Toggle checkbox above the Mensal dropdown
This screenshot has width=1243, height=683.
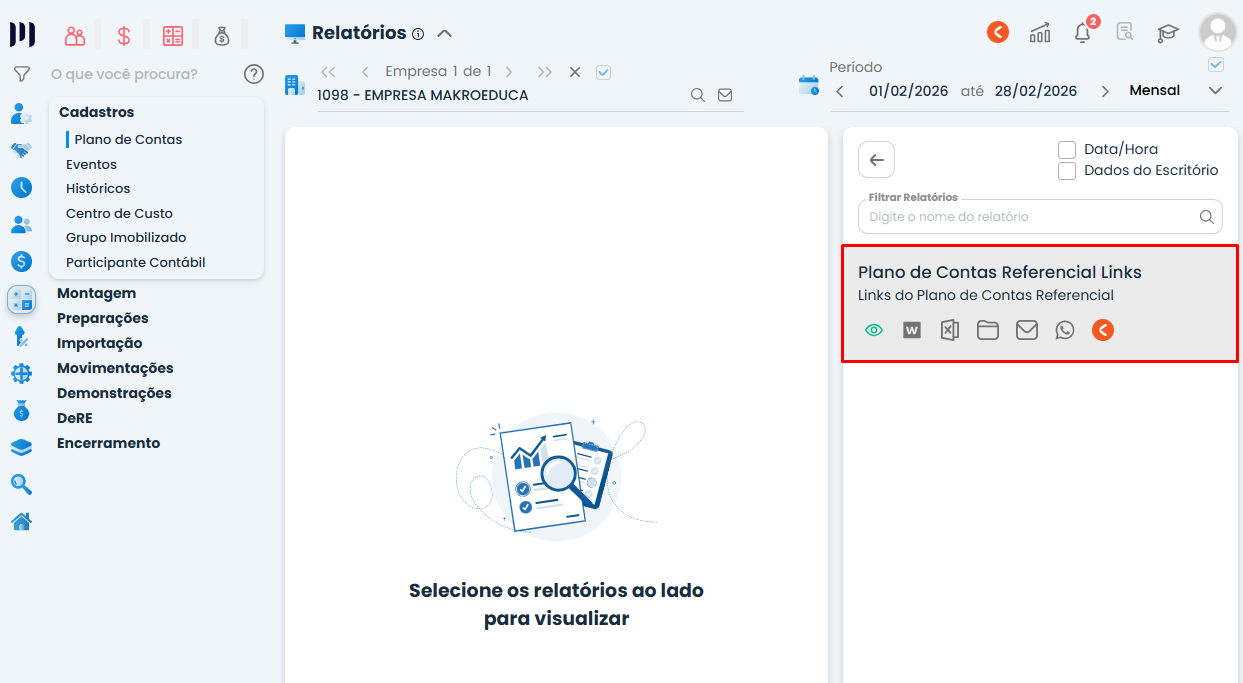(x=1216, y=65)
